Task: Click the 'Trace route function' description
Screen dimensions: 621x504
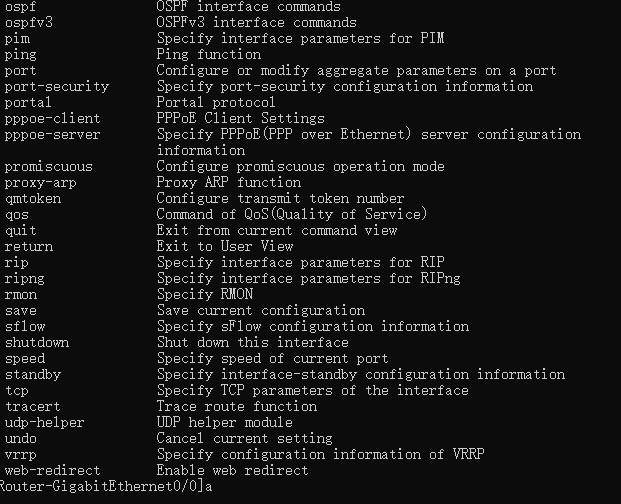Action: click(x=237, y=407)
